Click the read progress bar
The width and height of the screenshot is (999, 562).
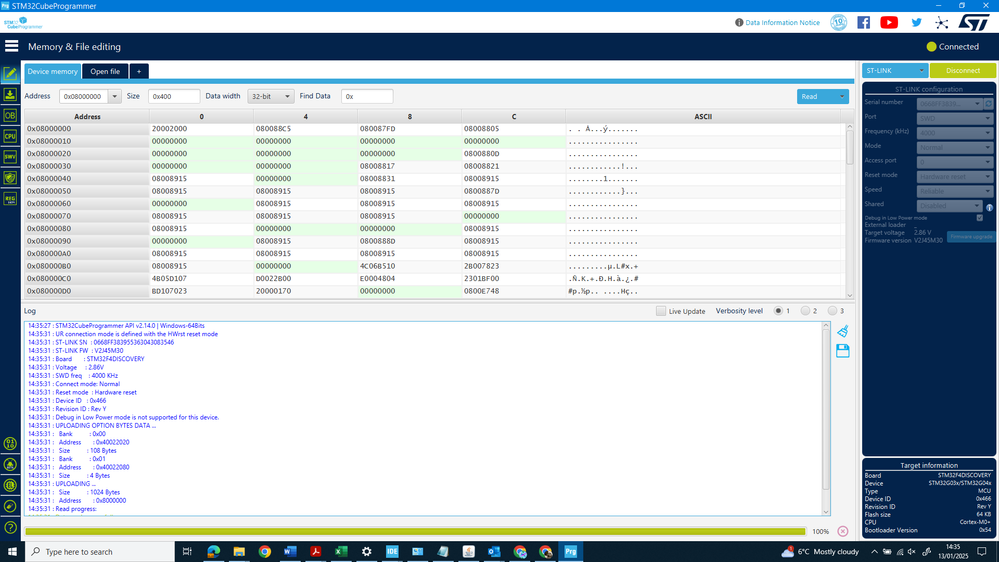point(415,531)
